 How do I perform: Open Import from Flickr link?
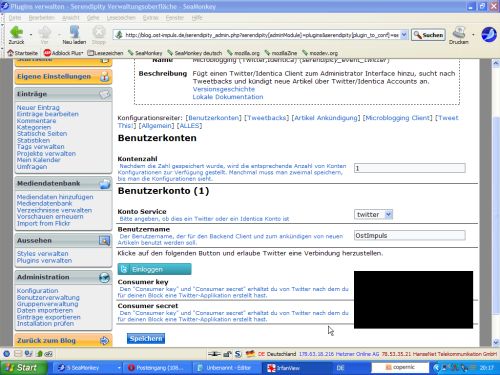point(43,223)
